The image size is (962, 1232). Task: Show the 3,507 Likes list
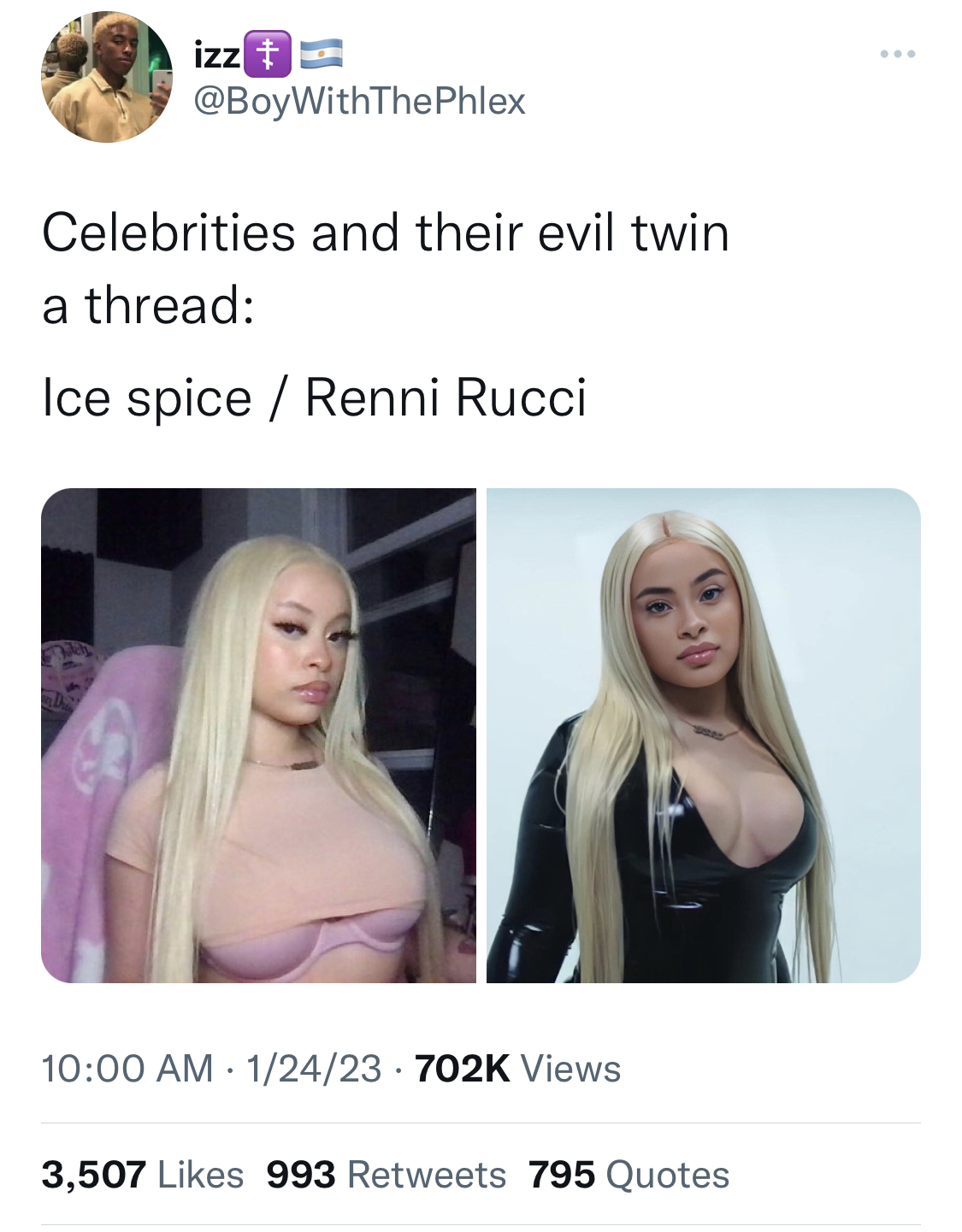143,1175
